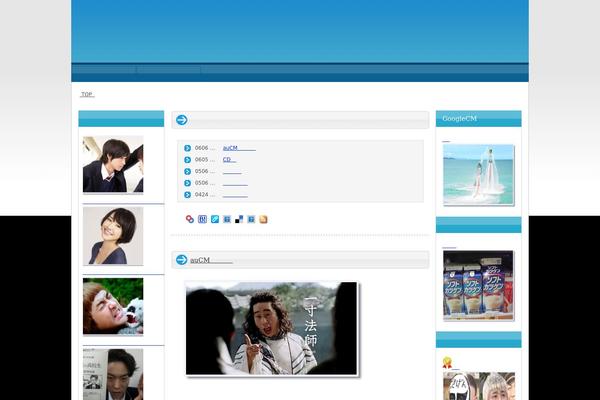The image size is (600, 400).
Task: Share via the Hatena B! bookmark icon
Action: tap(202, 219)
